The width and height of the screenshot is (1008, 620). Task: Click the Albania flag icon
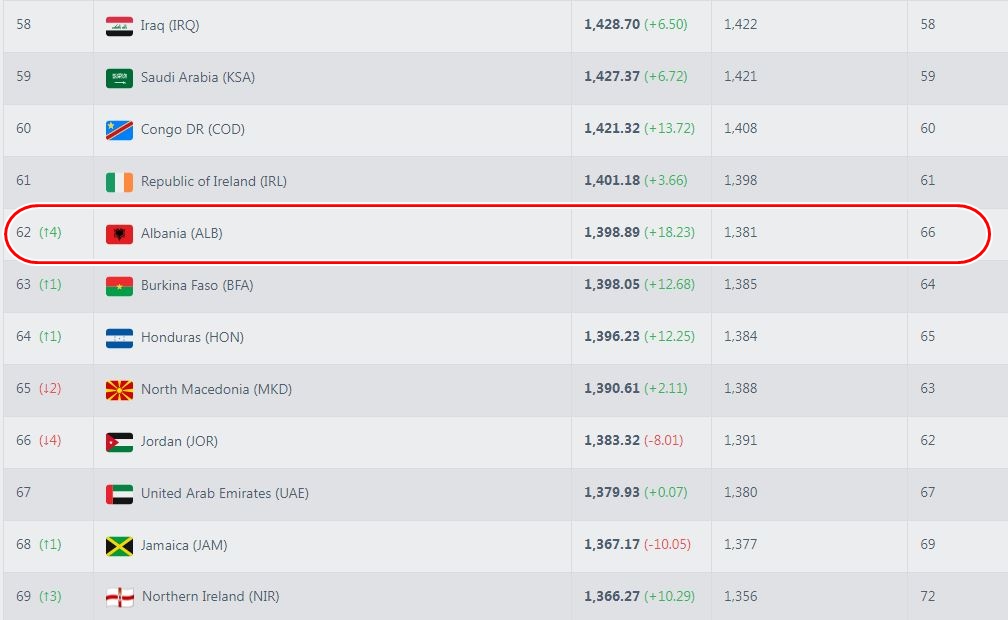click(119, 234)
